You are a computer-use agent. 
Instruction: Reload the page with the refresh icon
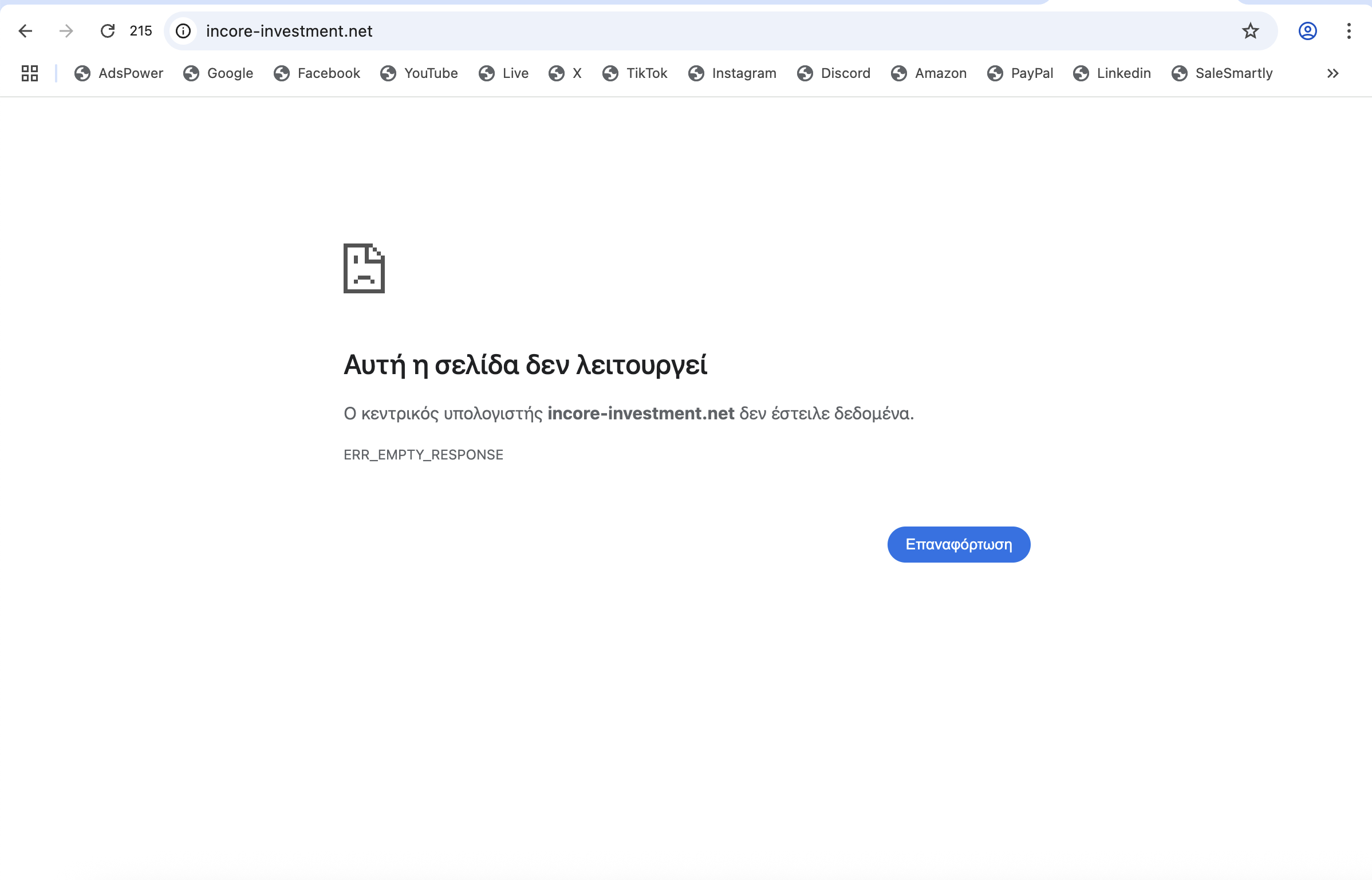tap(108, 31)
